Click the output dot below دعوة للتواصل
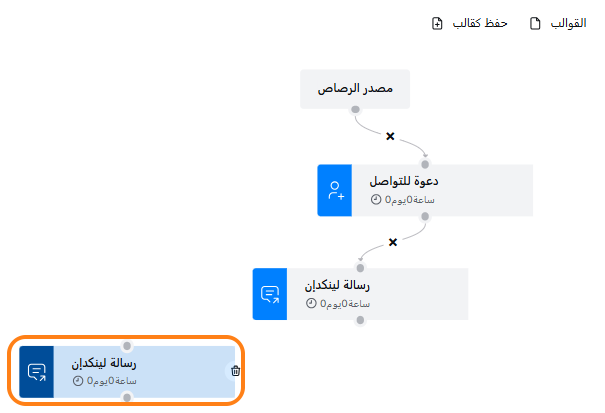Image resolution: width=605 pixels, height=413 pixels. (425, 216)
